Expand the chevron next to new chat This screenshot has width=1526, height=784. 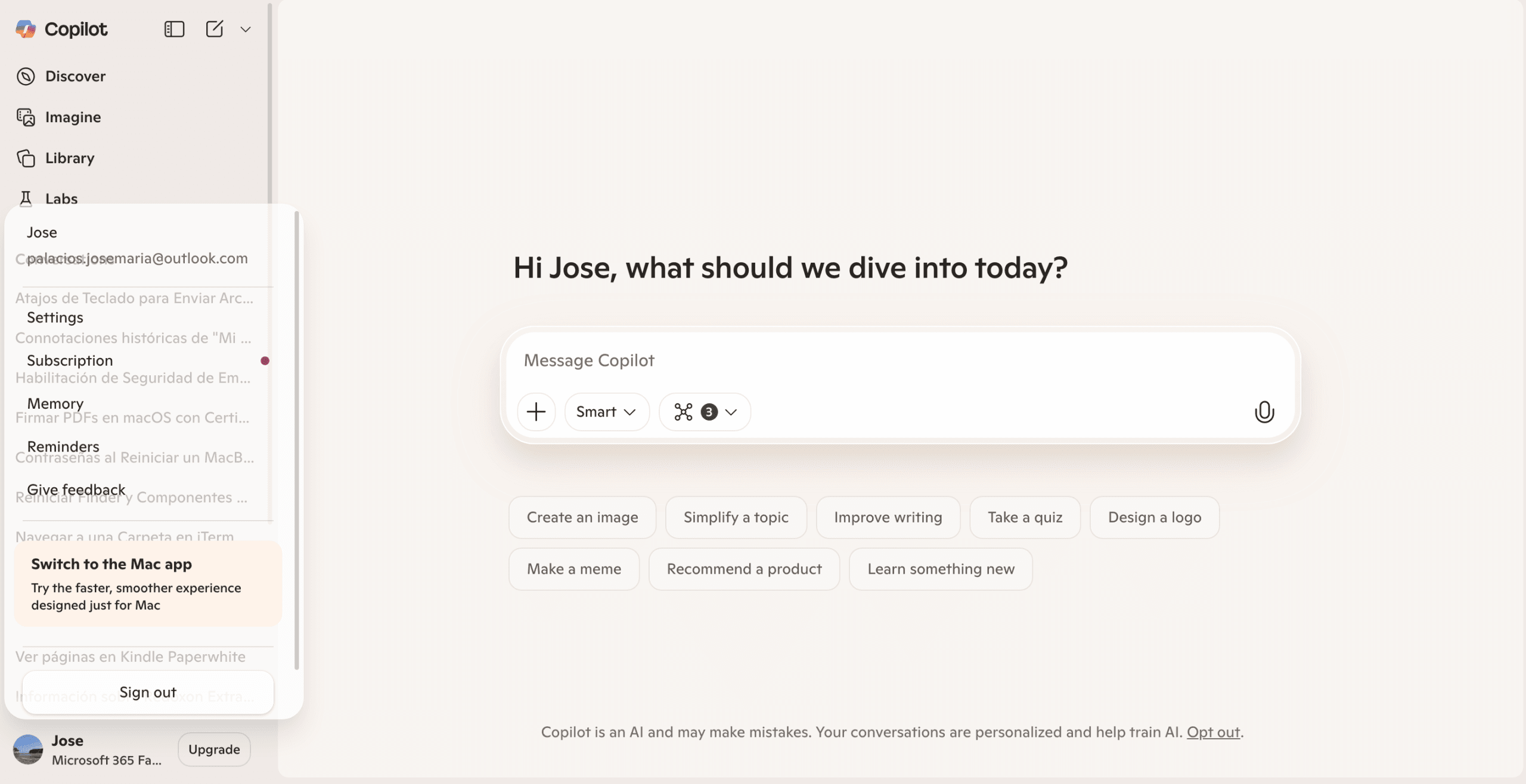pyautogui.click(x=246, y=29)
